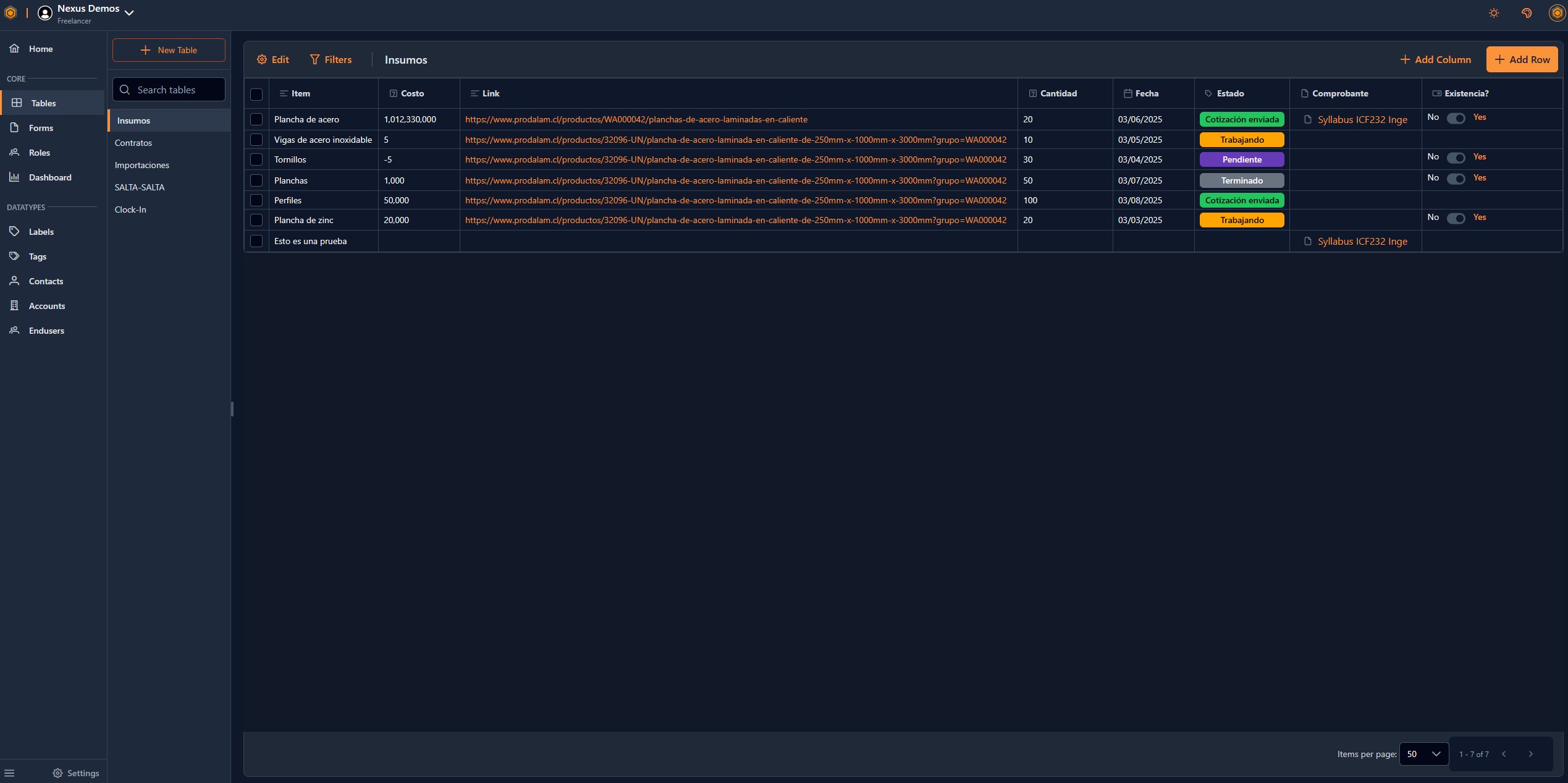This screenshot has width=1568, height=783.
Task: Open the Contratos table
Action: 133,143
